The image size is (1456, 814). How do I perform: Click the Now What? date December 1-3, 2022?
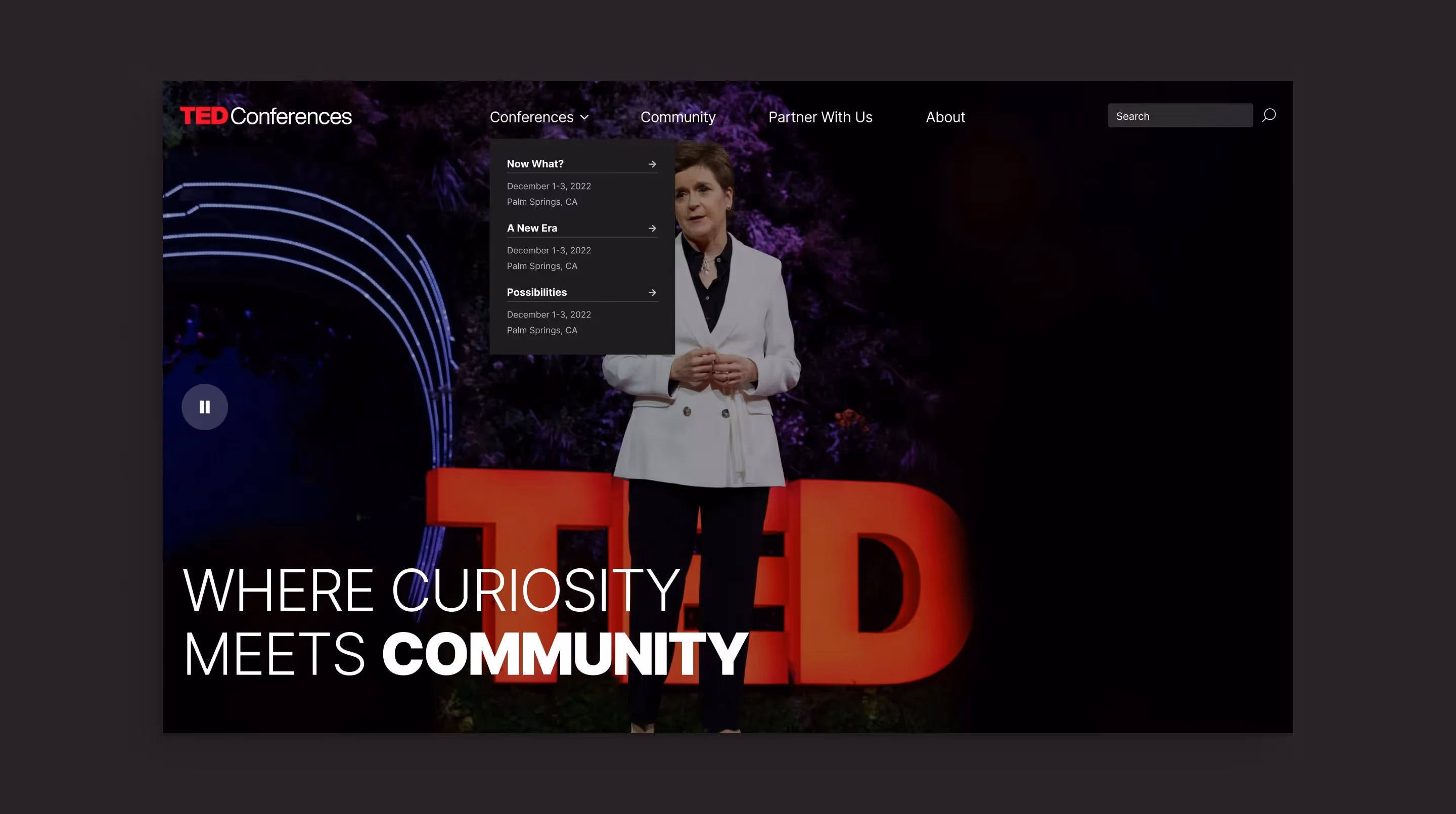(x=548, y=186)
